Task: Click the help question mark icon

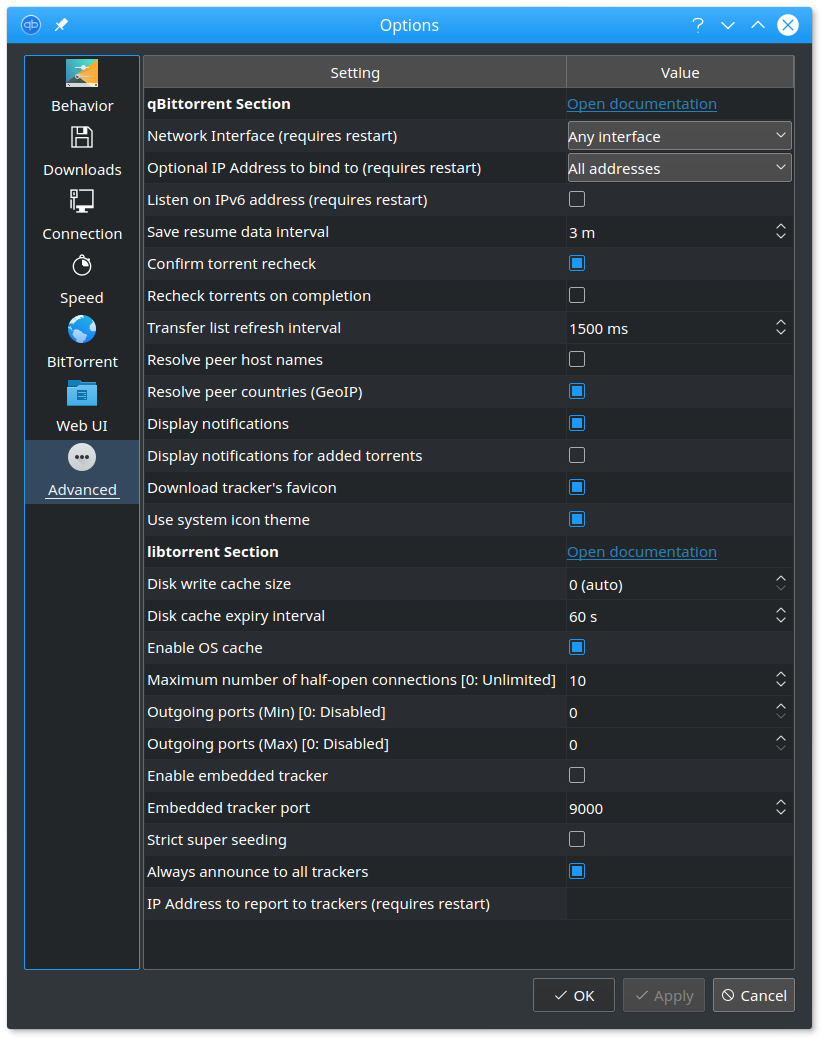Action: pos(697,25)
